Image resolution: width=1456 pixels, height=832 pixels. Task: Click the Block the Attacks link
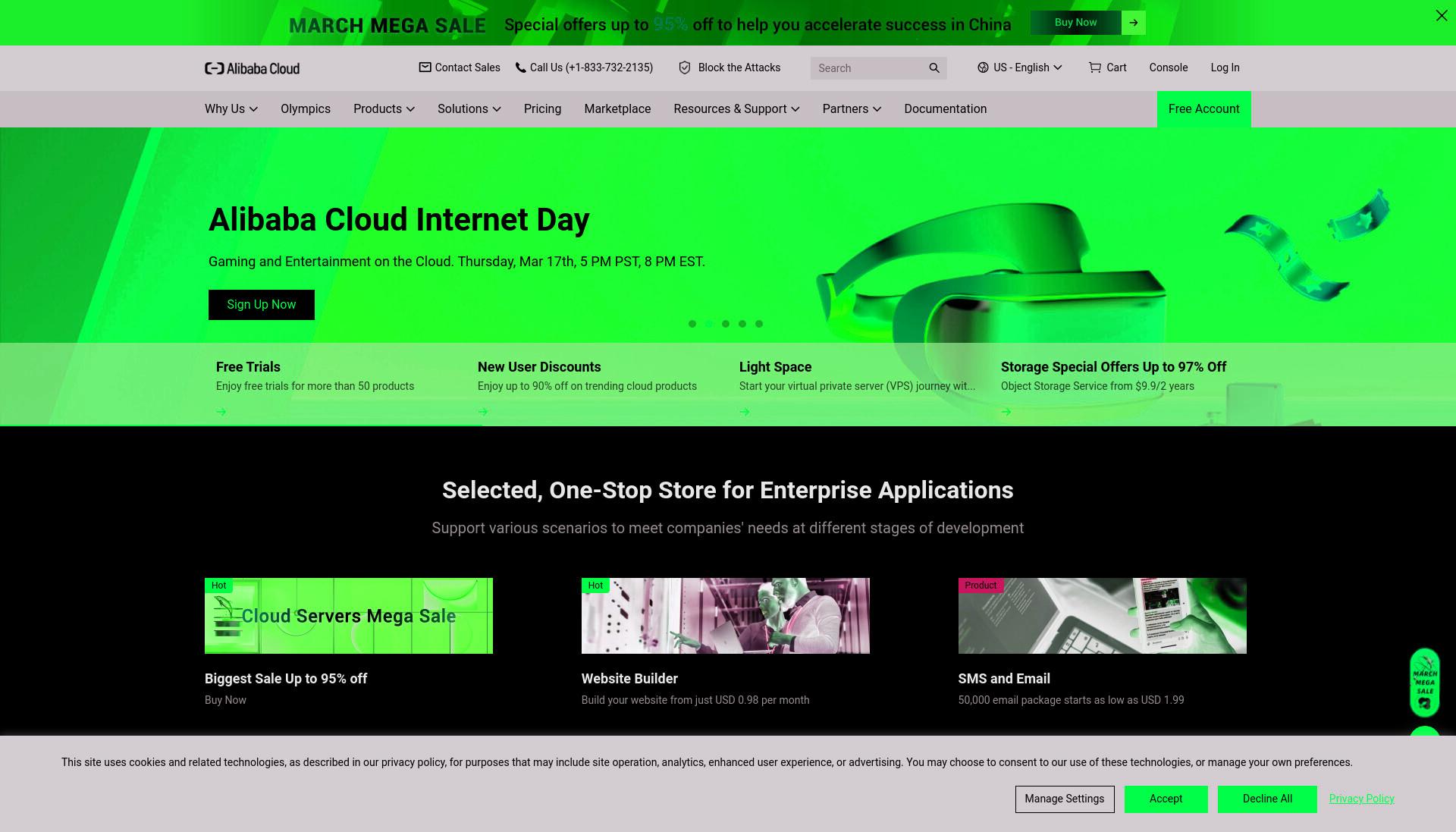739,68
